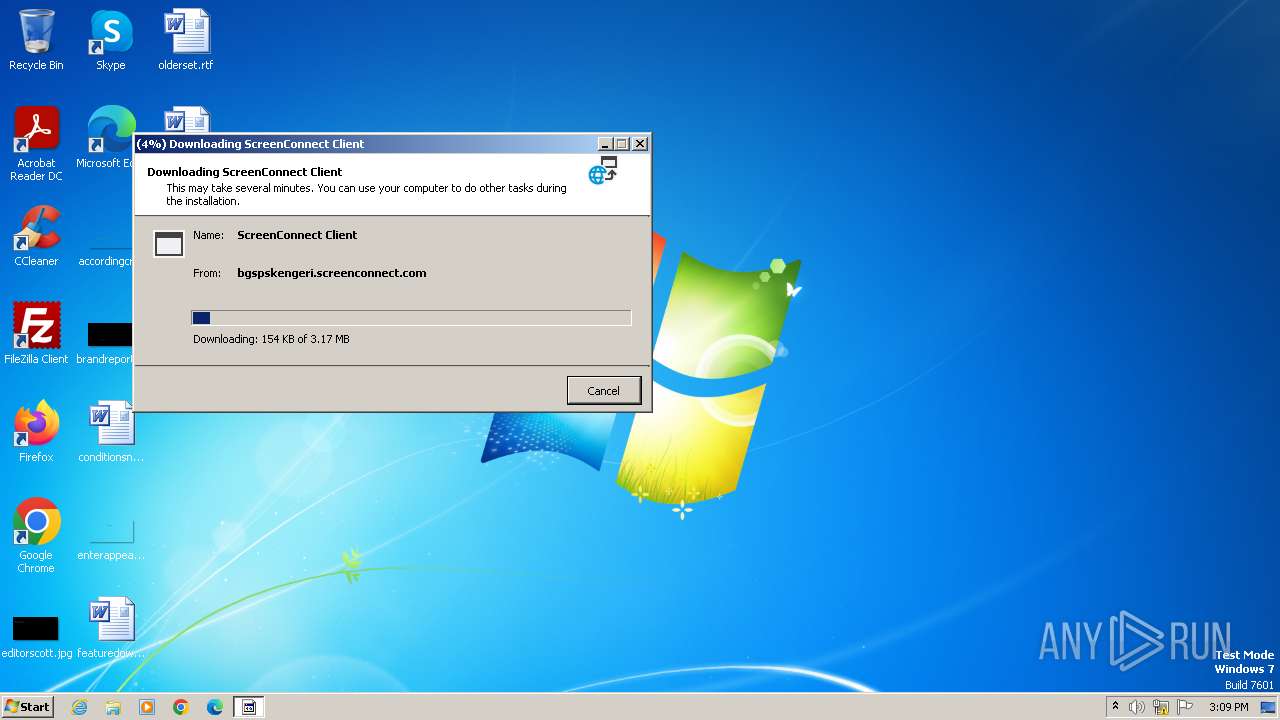Open the network tray icon
This screenshot has height=720, width=1280.
tap(1161, 707)
